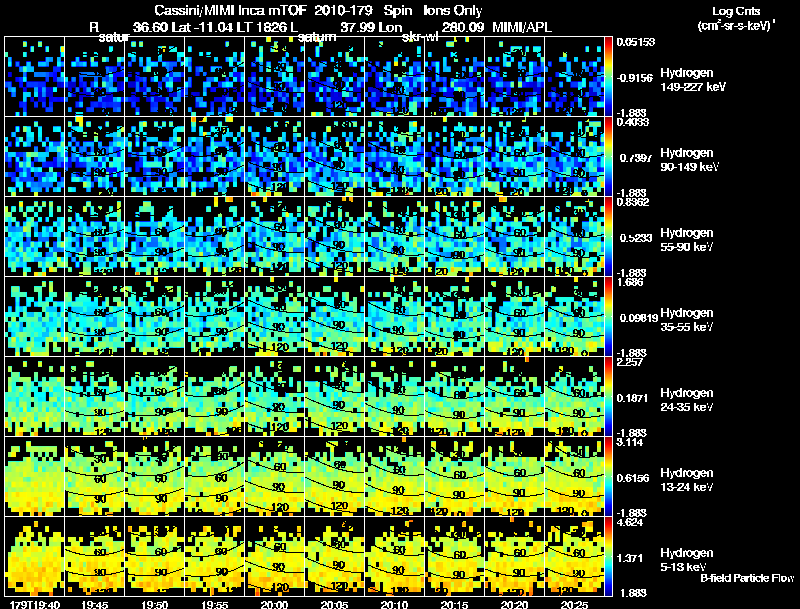Viewport: 800px width, 609px height.
Task: Click the 'Spin' word in the header
Action: coord(398,11)
